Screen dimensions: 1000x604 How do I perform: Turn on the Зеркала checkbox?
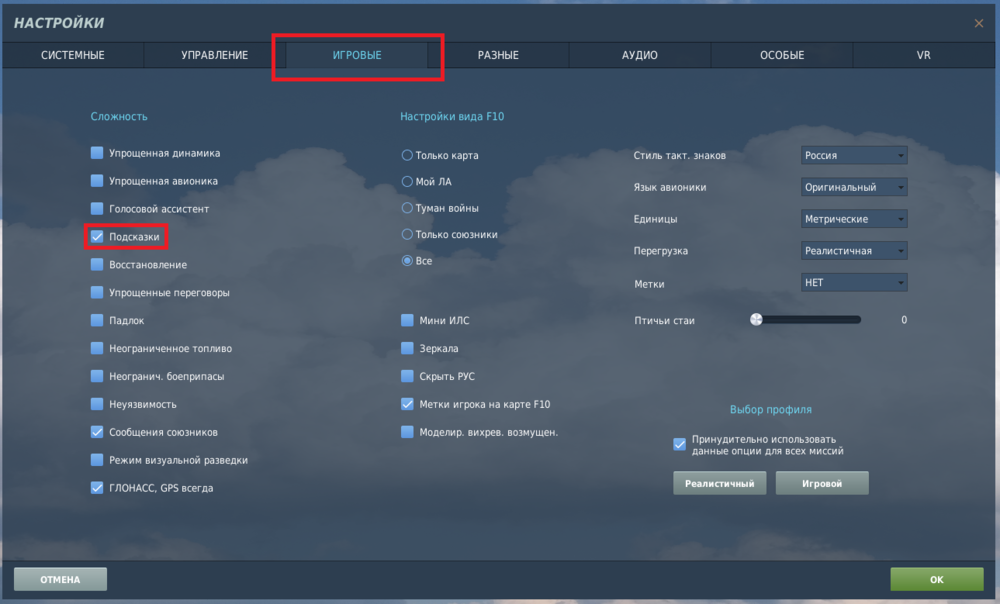[x=407, y=348]
